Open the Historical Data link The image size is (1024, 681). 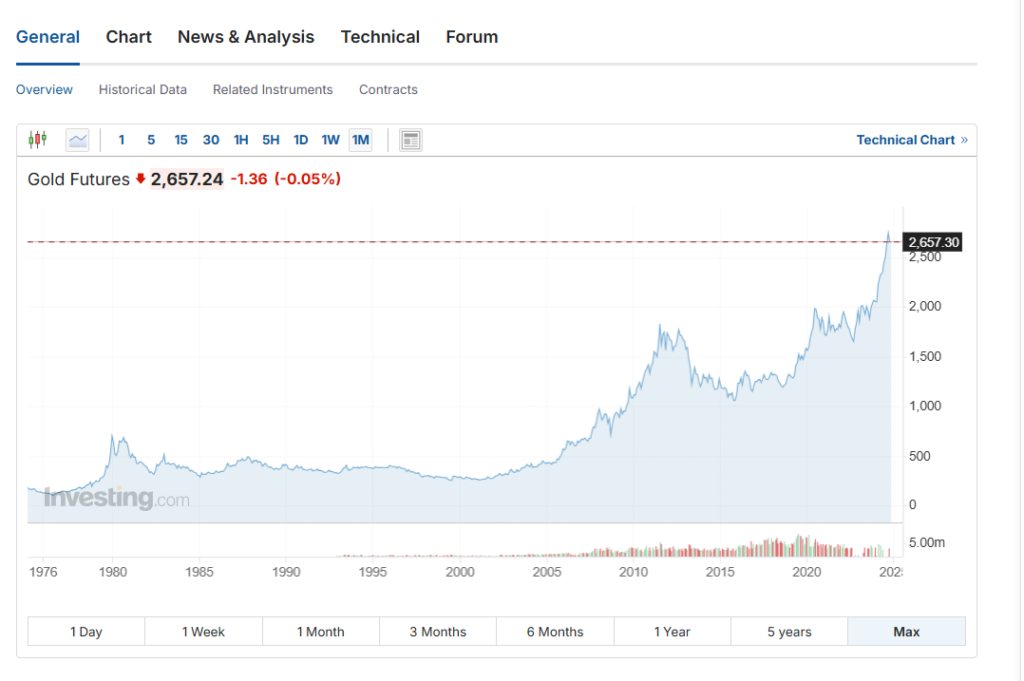[143, 89]
